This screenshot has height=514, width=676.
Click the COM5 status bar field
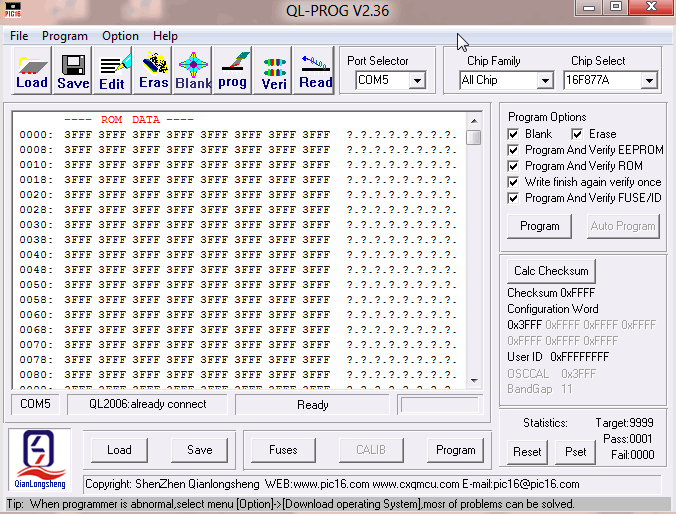(x=35, y=404)
